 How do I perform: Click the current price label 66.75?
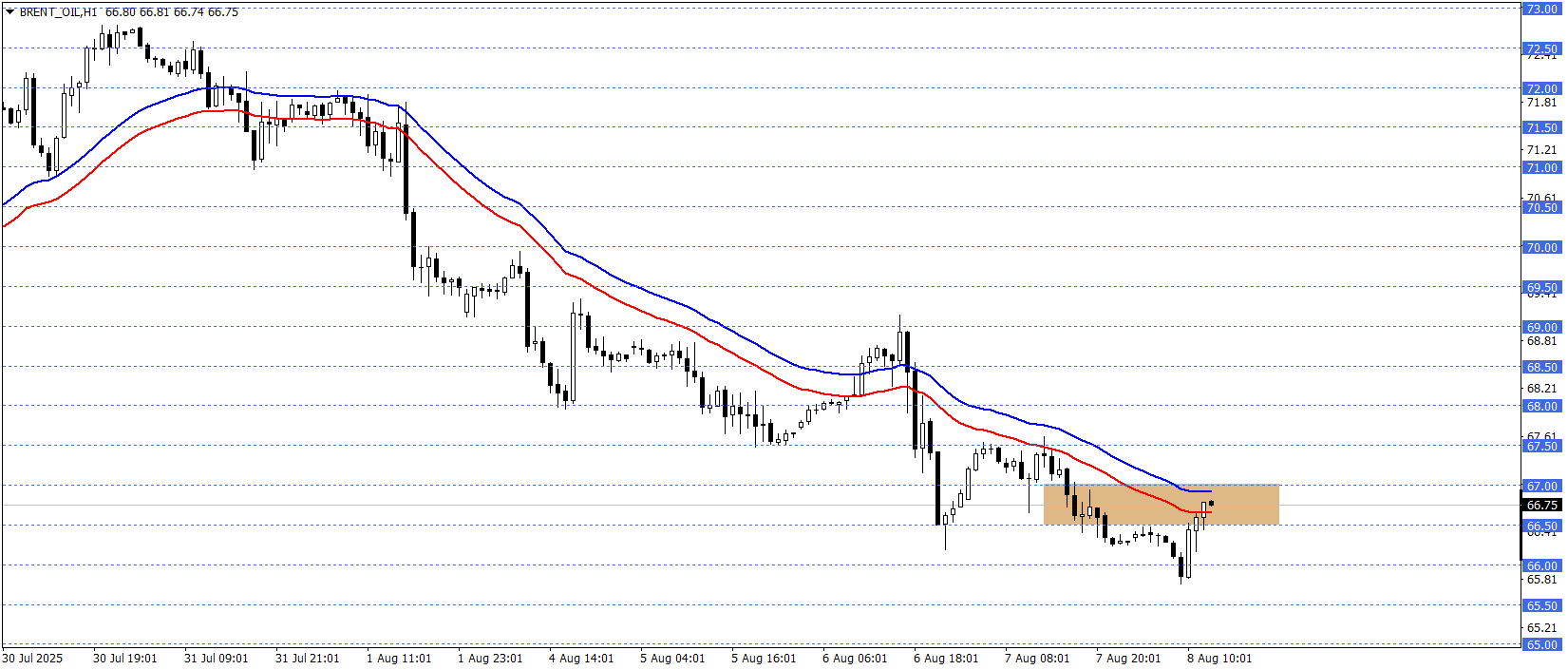coord(1541,506)
